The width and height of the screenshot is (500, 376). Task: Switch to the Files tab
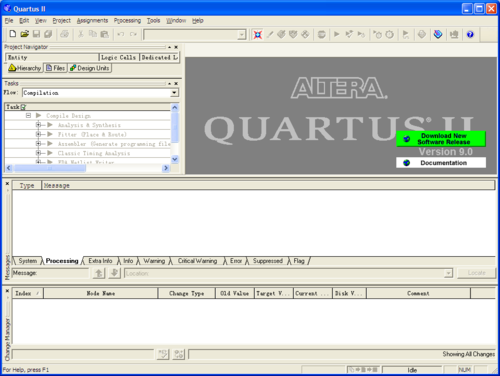click(x=56, y=68)
